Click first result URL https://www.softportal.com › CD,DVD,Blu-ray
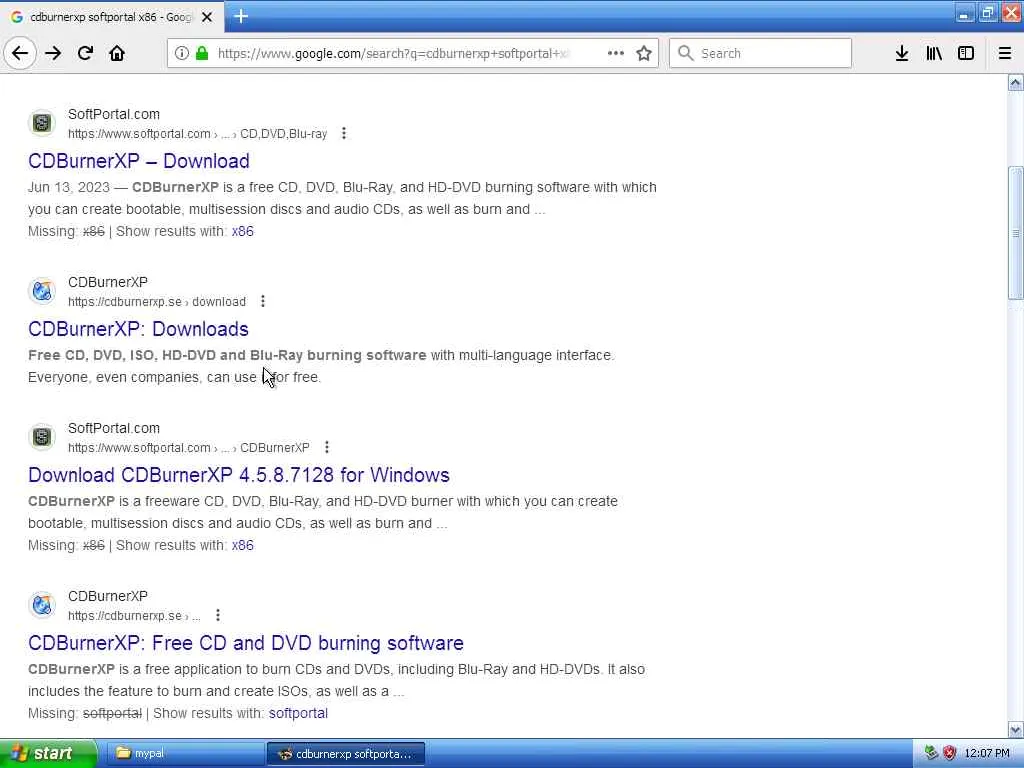This screenshot has width=1024, height=768. coord(197,134)
